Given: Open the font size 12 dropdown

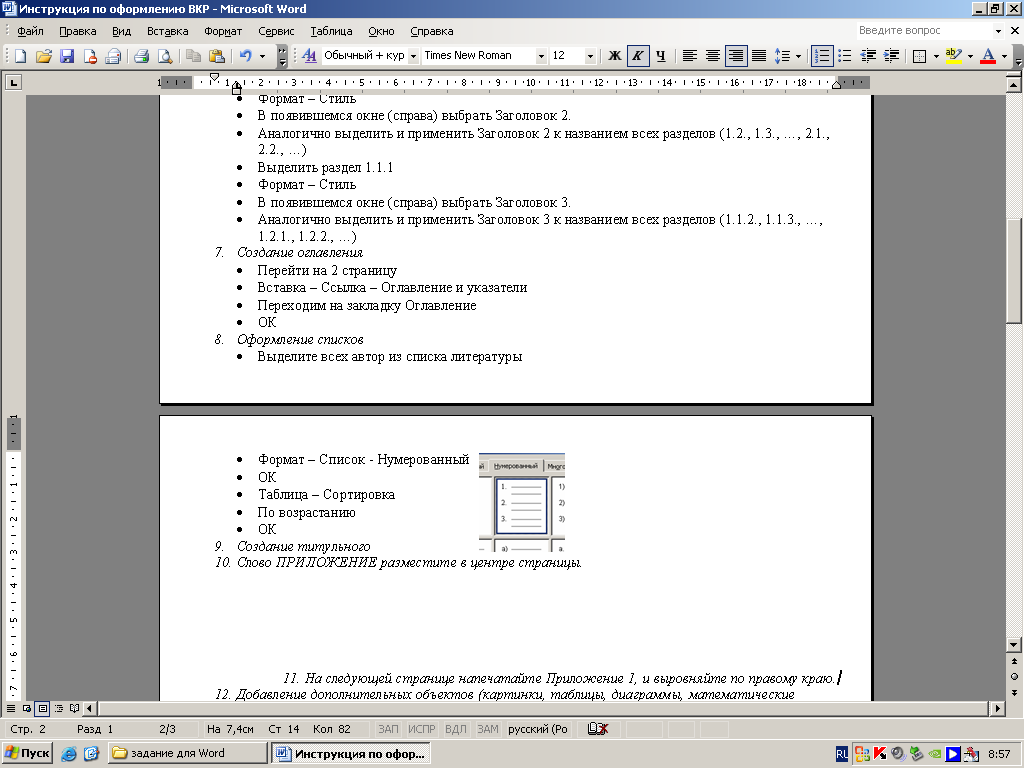Looking at the screenshot, I should (590, 56).
